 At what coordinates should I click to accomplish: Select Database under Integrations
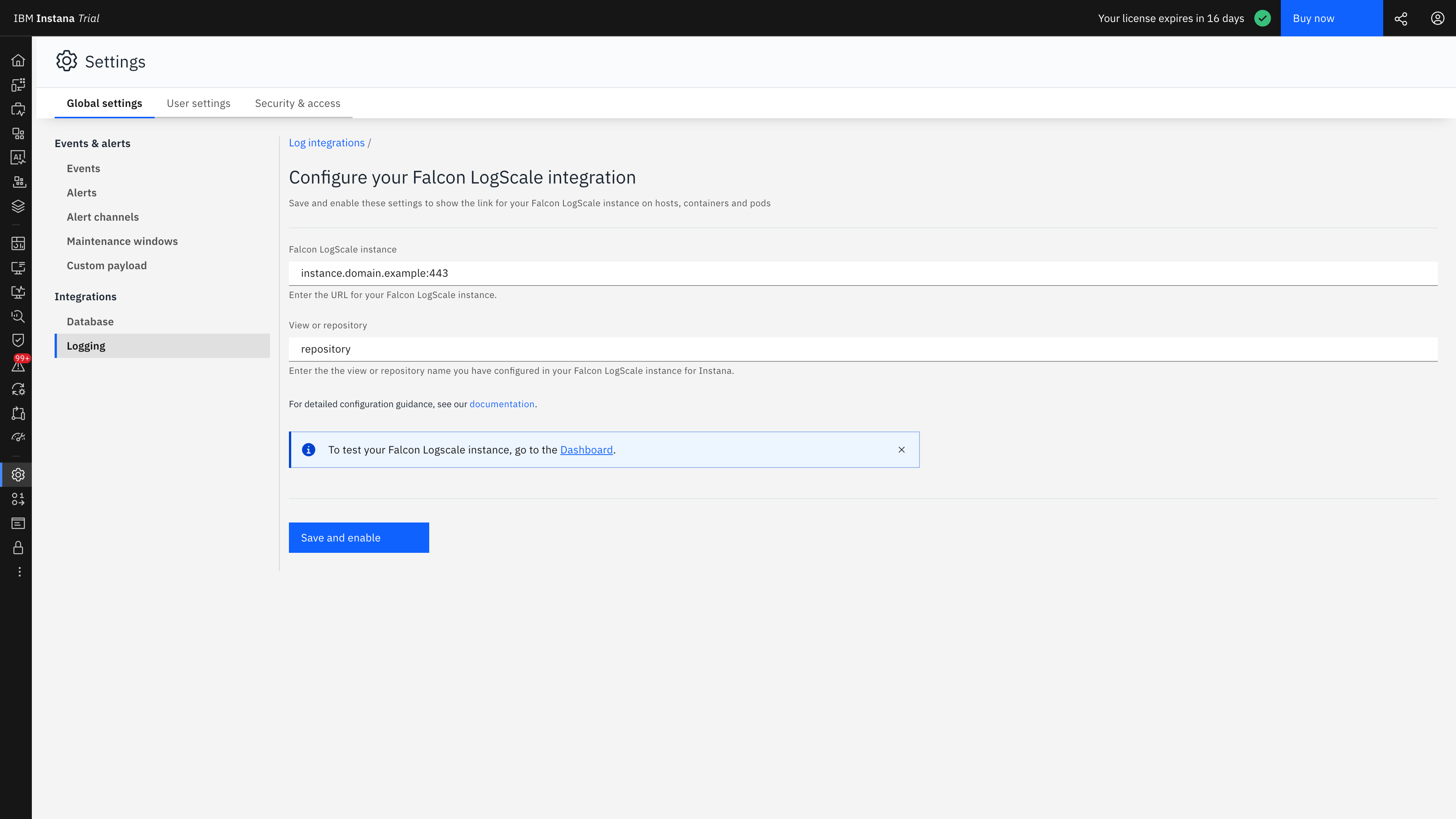(x=90, y=322)
